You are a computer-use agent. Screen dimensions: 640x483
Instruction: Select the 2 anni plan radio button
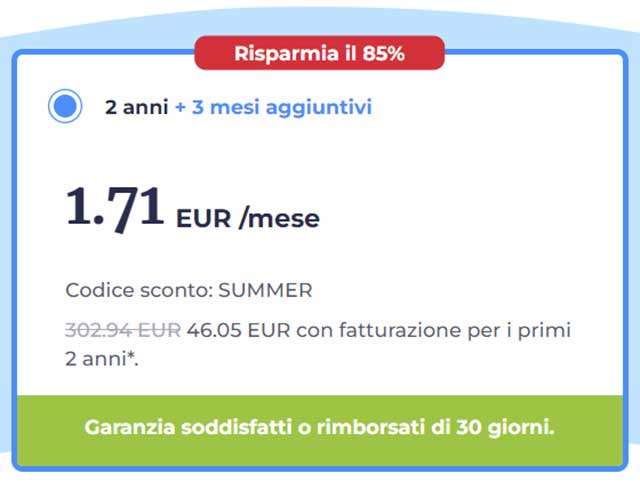(65, 107)
